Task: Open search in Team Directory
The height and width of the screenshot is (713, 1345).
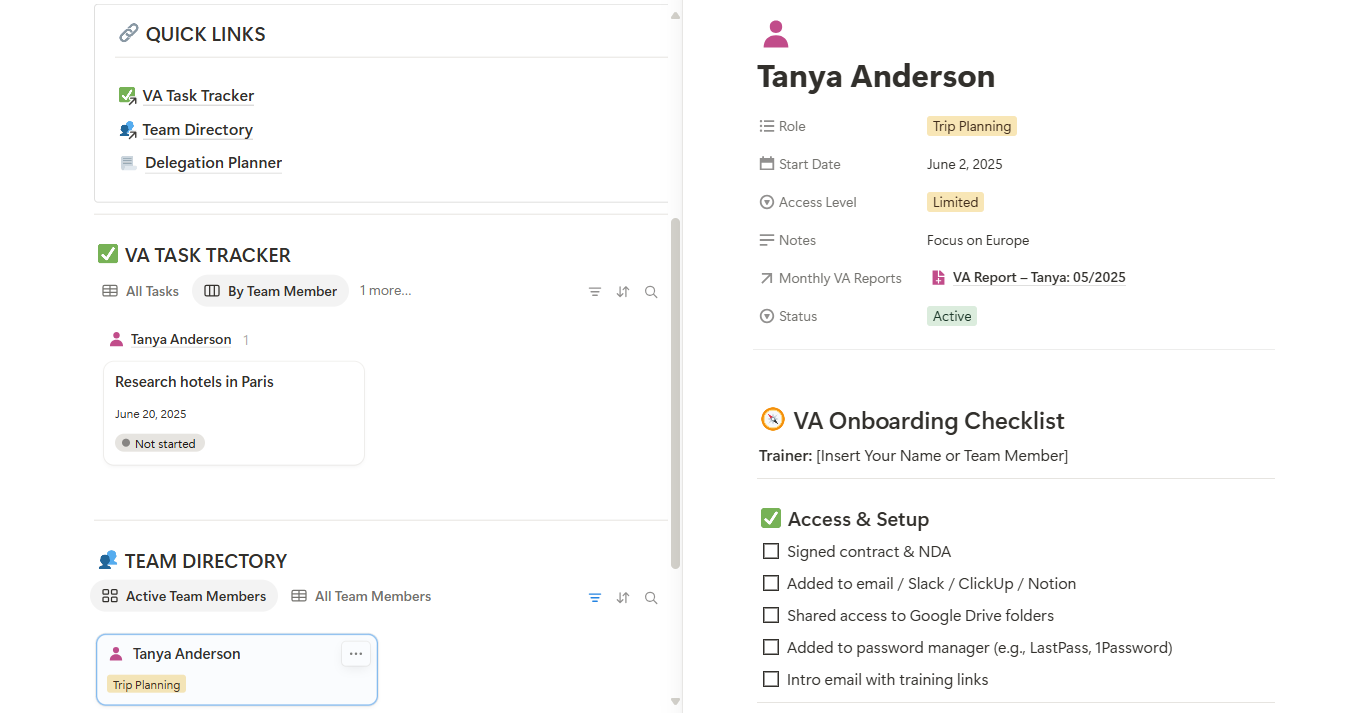Action: (651, 598)
